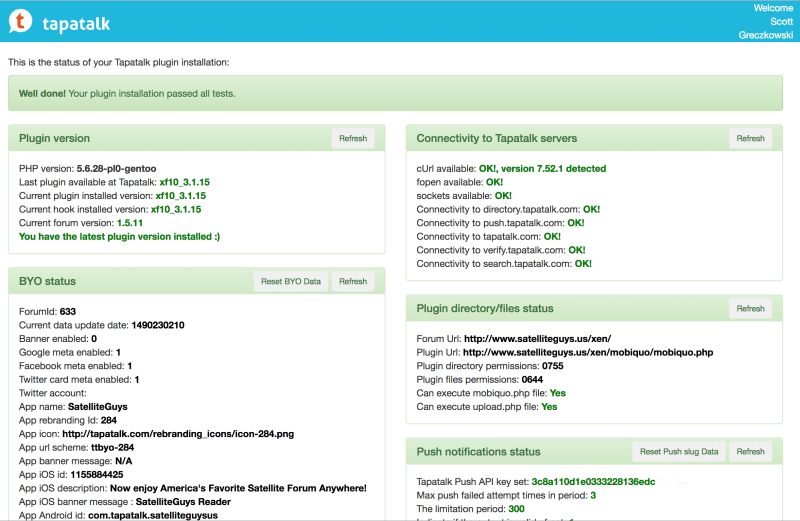Image resolution: width=800 pixels, height=521 pixels.
Task: Click 'You have the latest plugin version installed' text
Action: [x=119, y=236]
